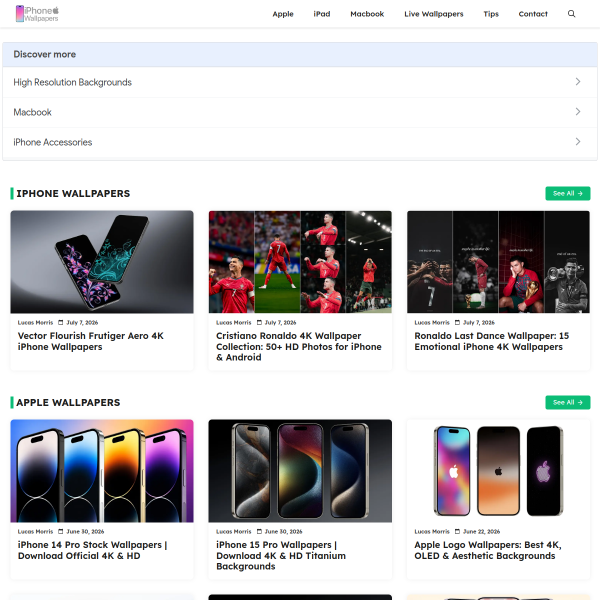The image size is (600, 600).
Task: Click the Contact navigation link
Action: tap(533, 14)
